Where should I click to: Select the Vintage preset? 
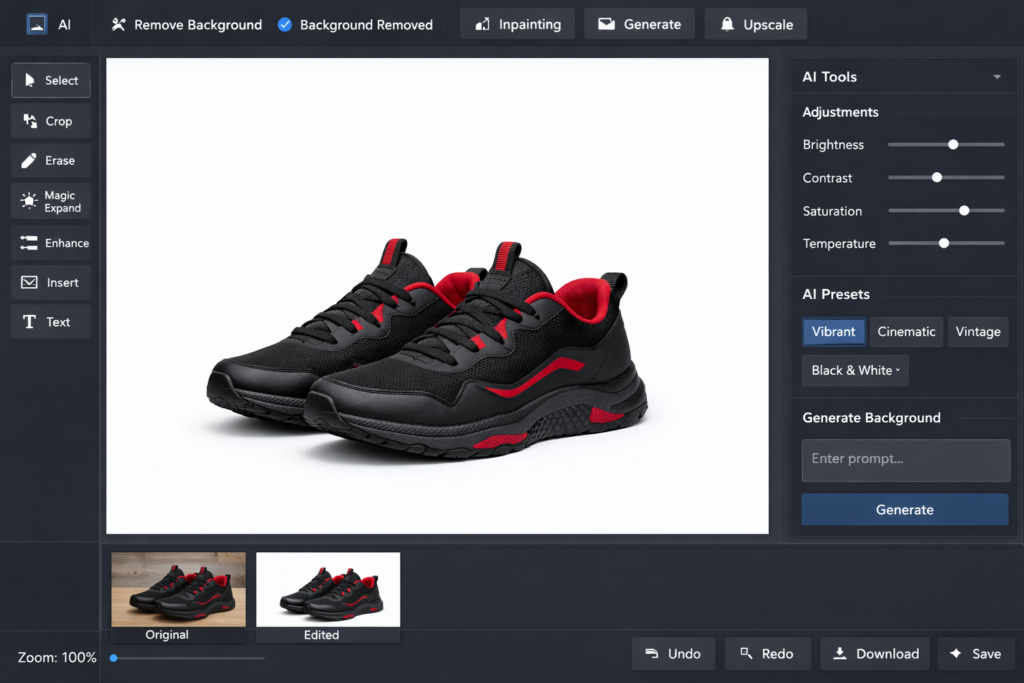coord(978,331)
